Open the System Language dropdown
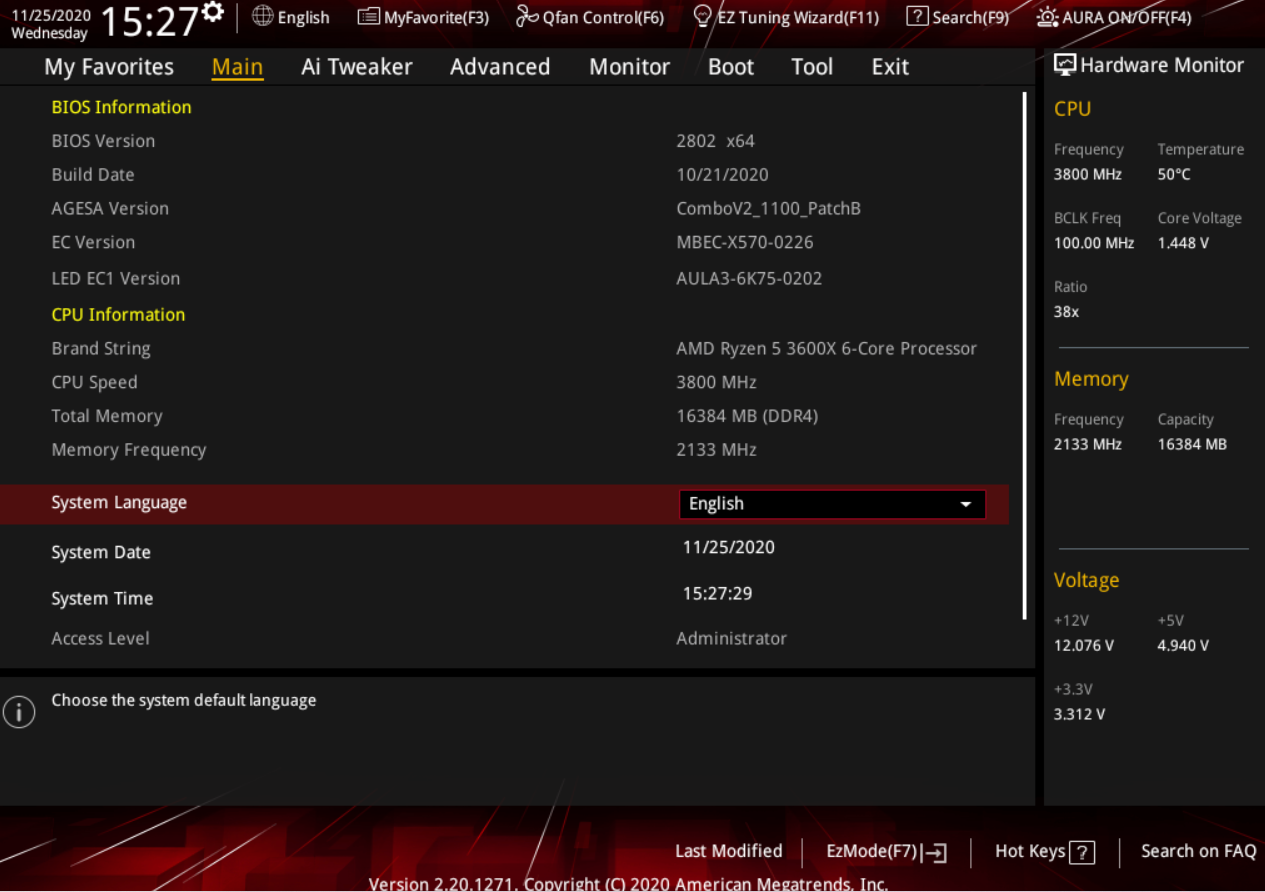1265x892 pixels. click(x=832, y=504)
